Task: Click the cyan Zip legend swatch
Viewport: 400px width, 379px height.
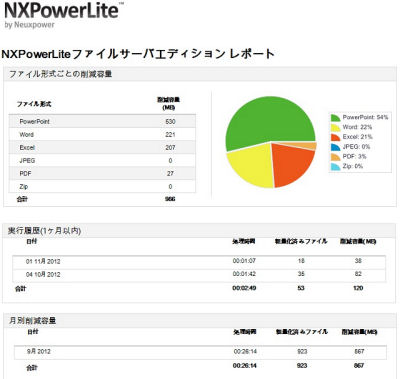Action: point(336,166)
